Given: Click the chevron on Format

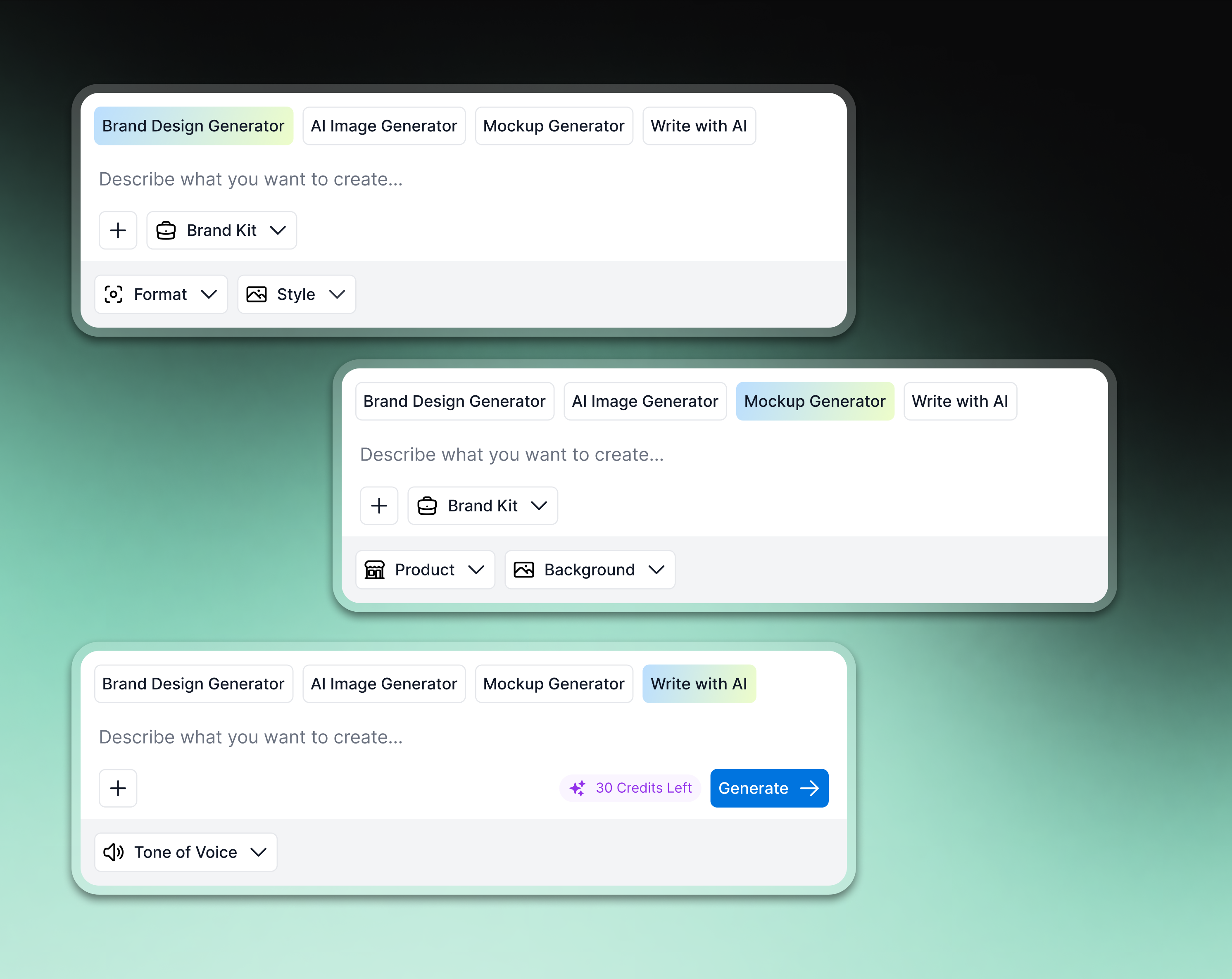Looking at the screenshot, I should [x=209, y=294].
